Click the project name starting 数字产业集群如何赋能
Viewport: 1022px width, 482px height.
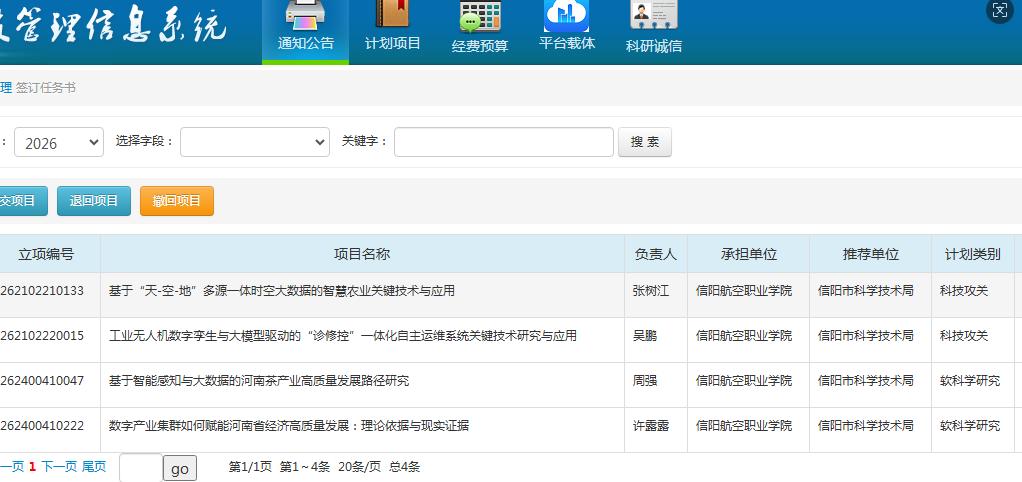[289, 426]
